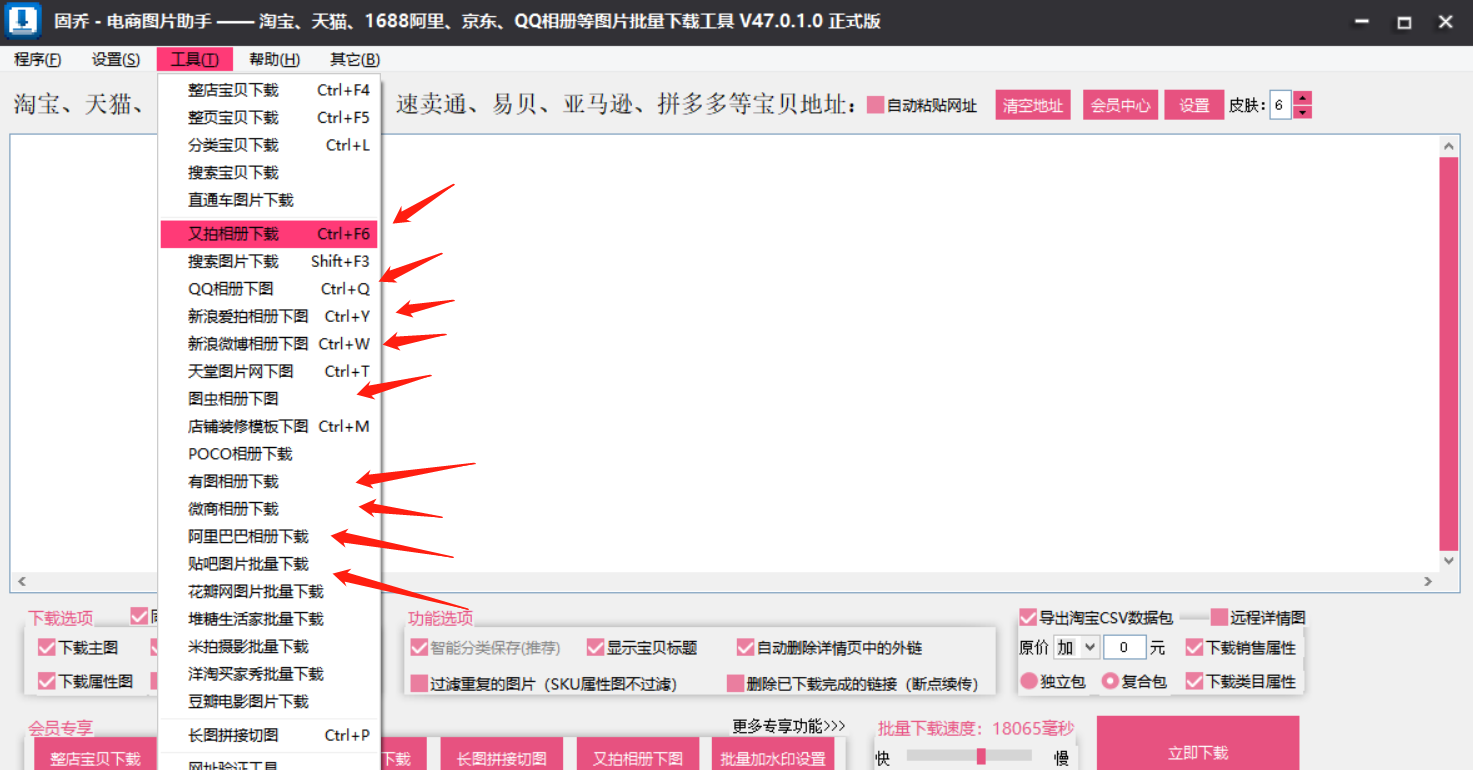Viewport: 1473px width, 770px height.
Task: Open the 设置(S) menu
Action: pyautogui.click(x=116, y=59)
